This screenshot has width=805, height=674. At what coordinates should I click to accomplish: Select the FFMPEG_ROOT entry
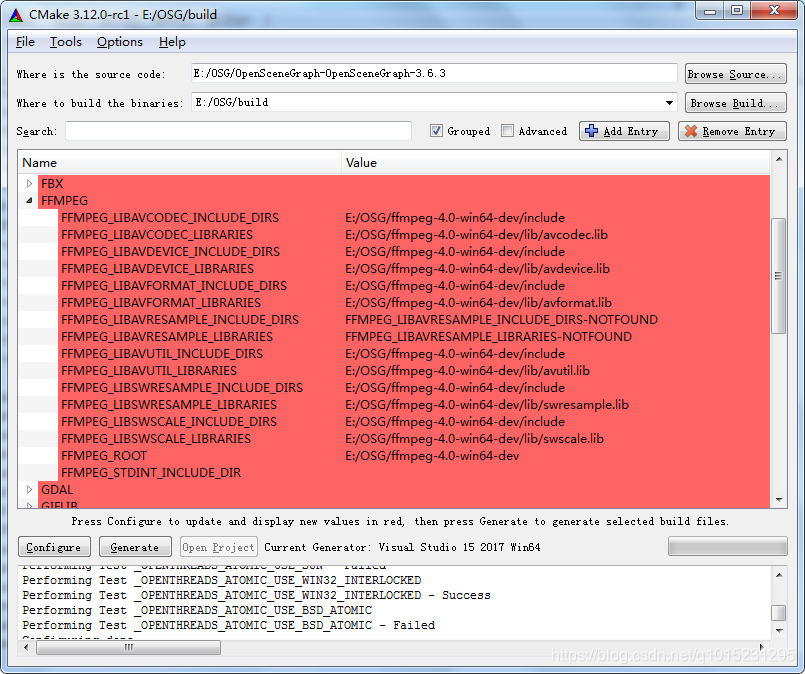pyautogui.click(x=104, y=455)
